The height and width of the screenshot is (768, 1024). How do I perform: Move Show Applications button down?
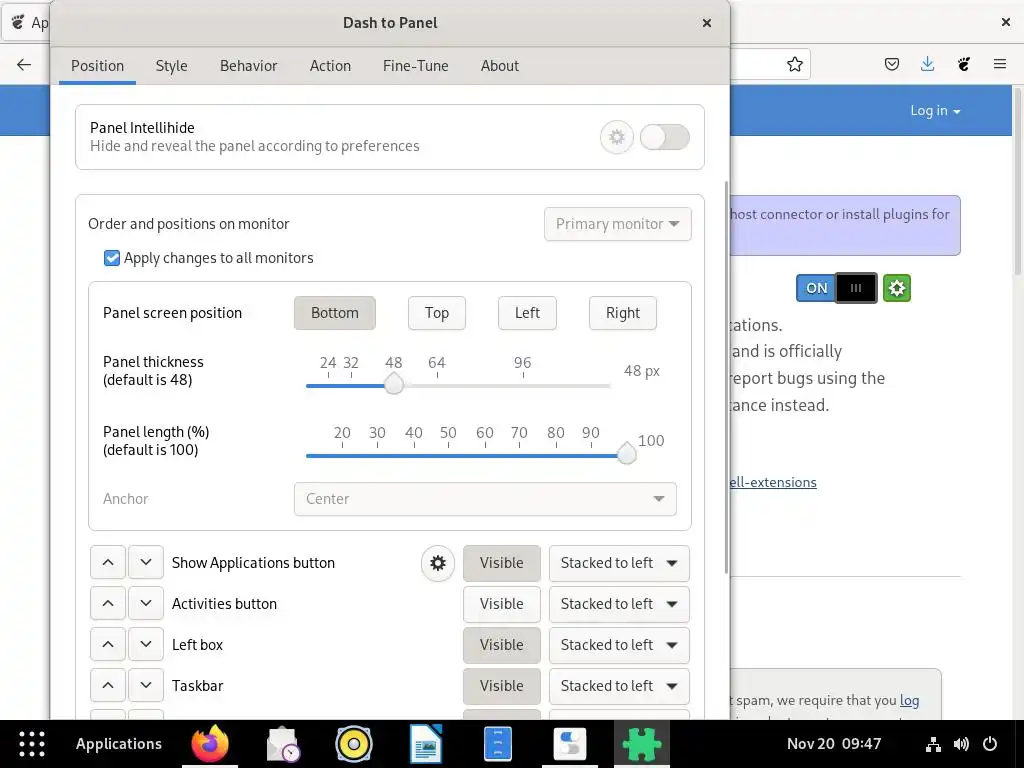146,563
